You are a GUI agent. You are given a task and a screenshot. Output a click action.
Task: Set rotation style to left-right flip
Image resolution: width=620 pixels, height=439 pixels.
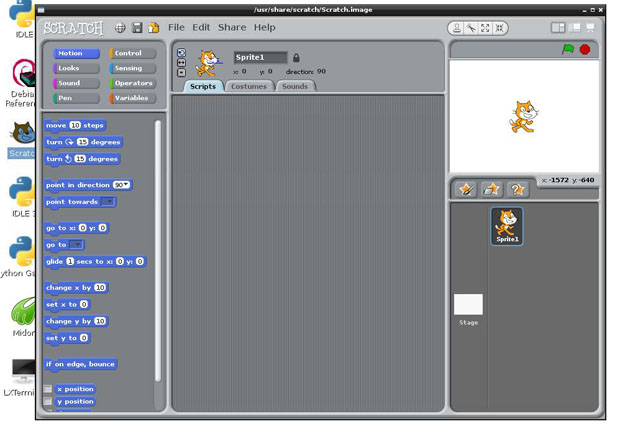(181, 62)
